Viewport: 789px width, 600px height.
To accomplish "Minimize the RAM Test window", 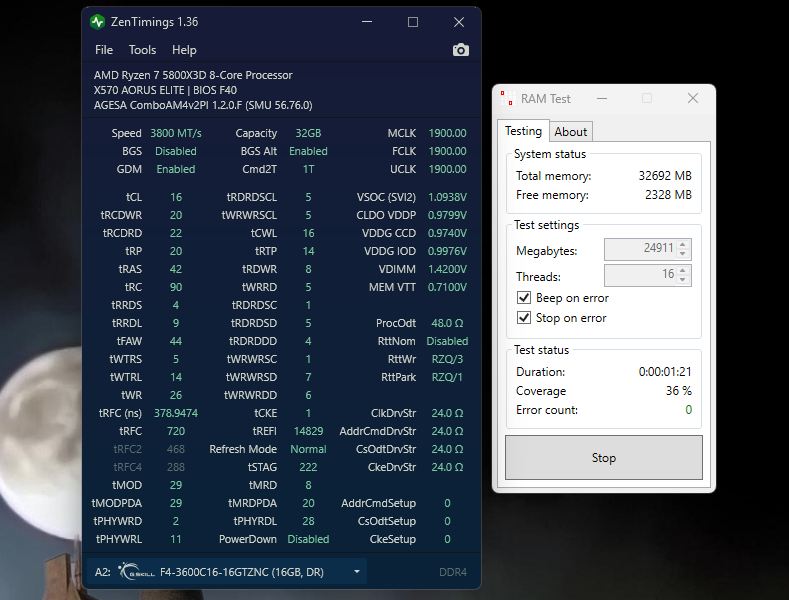I will pos(602,98).
